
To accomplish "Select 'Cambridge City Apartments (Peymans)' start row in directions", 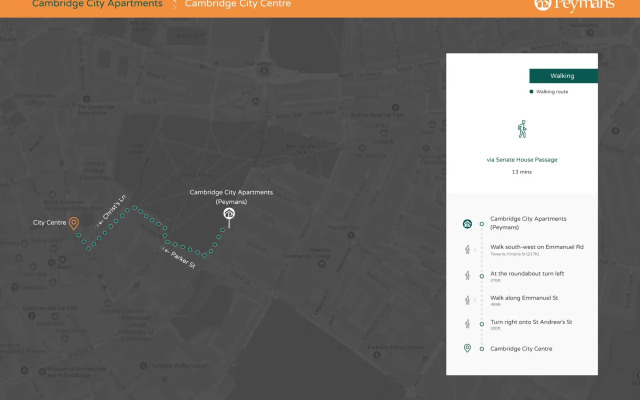I will tap(528, 223).
